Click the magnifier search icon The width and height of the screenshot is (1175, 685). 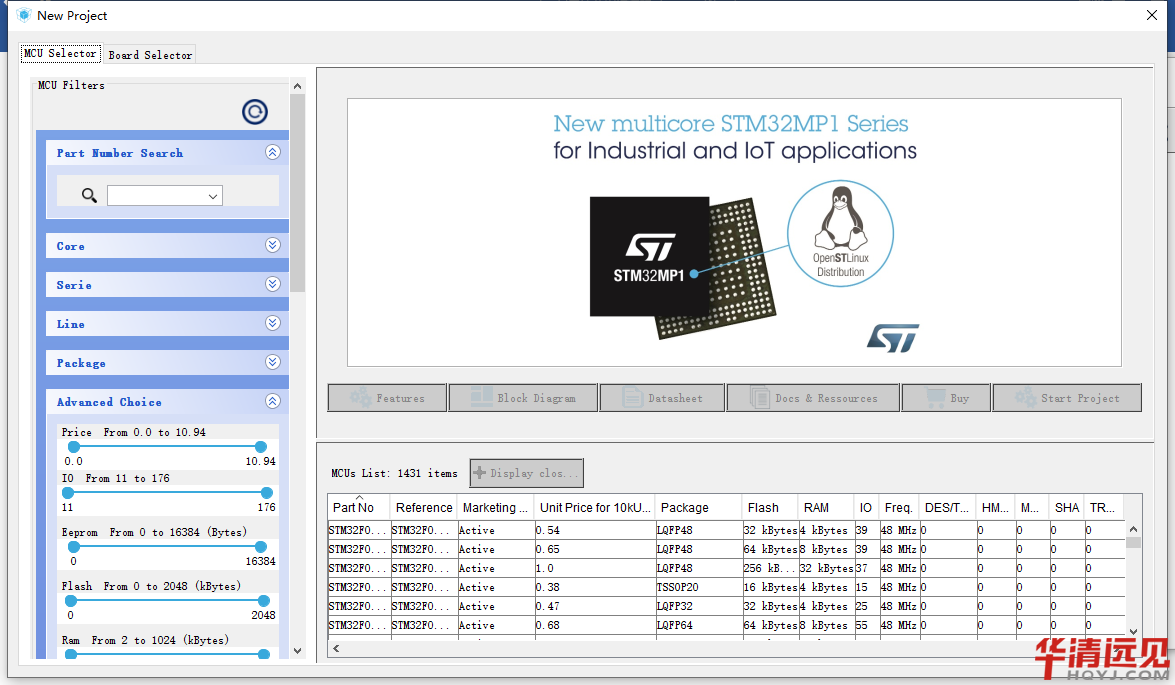[x=89, y=195]
